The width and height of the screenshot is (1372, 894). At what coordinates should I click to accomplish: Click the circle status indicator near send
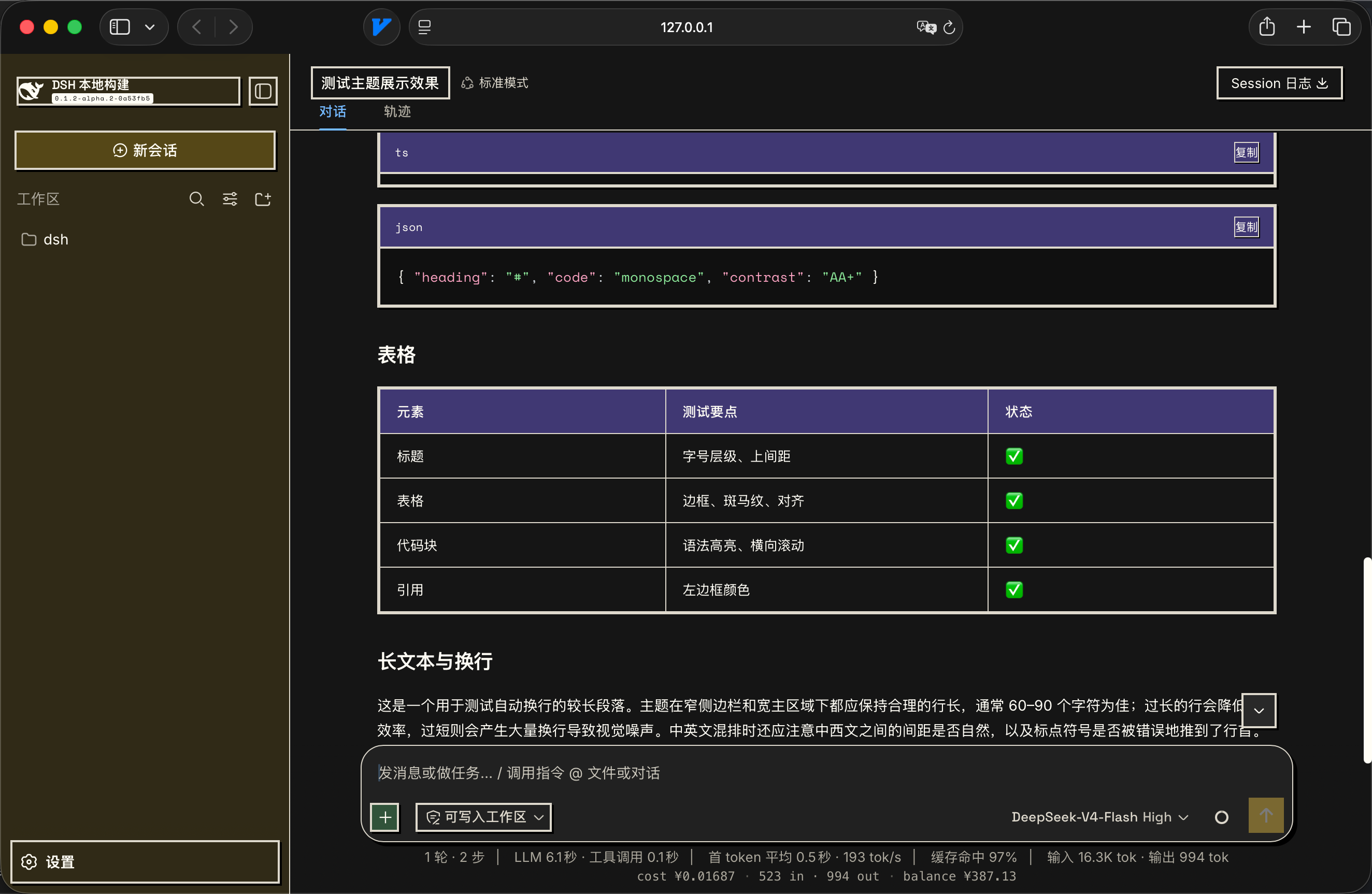pos(1221,817)
